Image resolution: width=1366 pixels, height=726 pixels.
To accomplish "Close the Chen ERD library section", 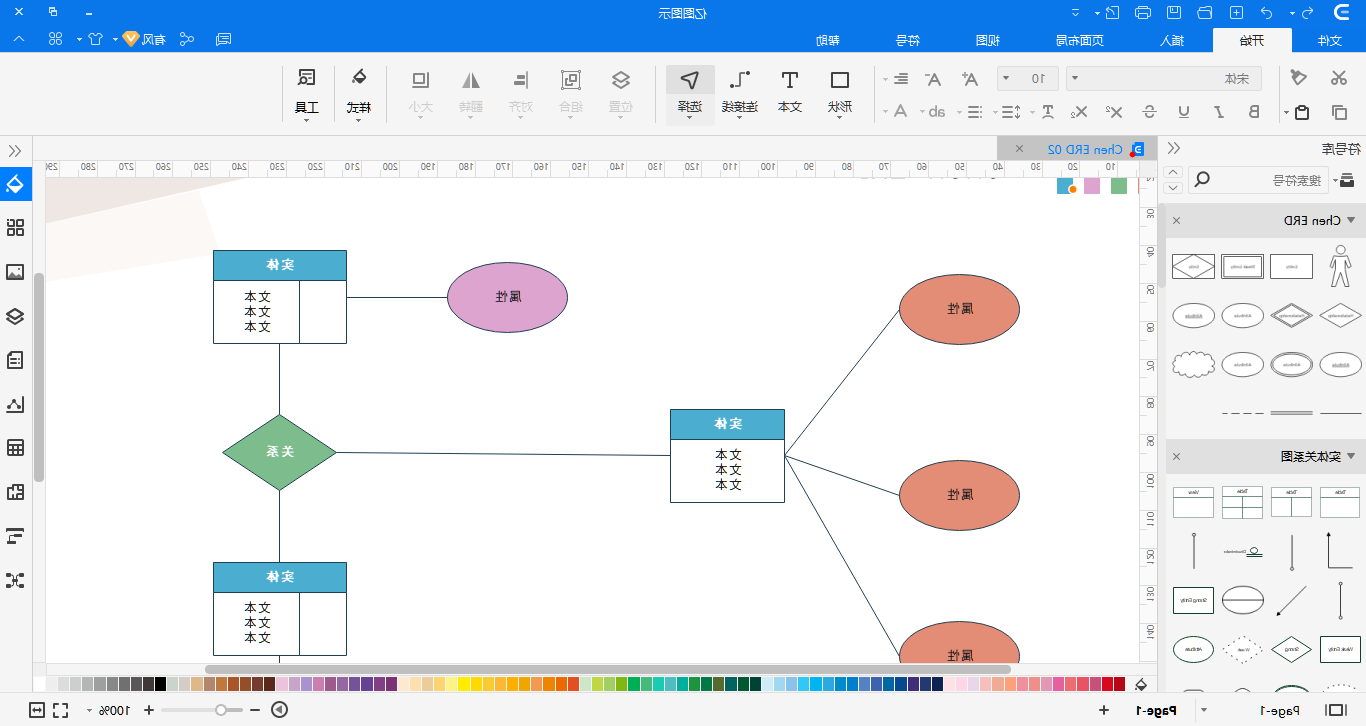I will tap(1176, 220).
